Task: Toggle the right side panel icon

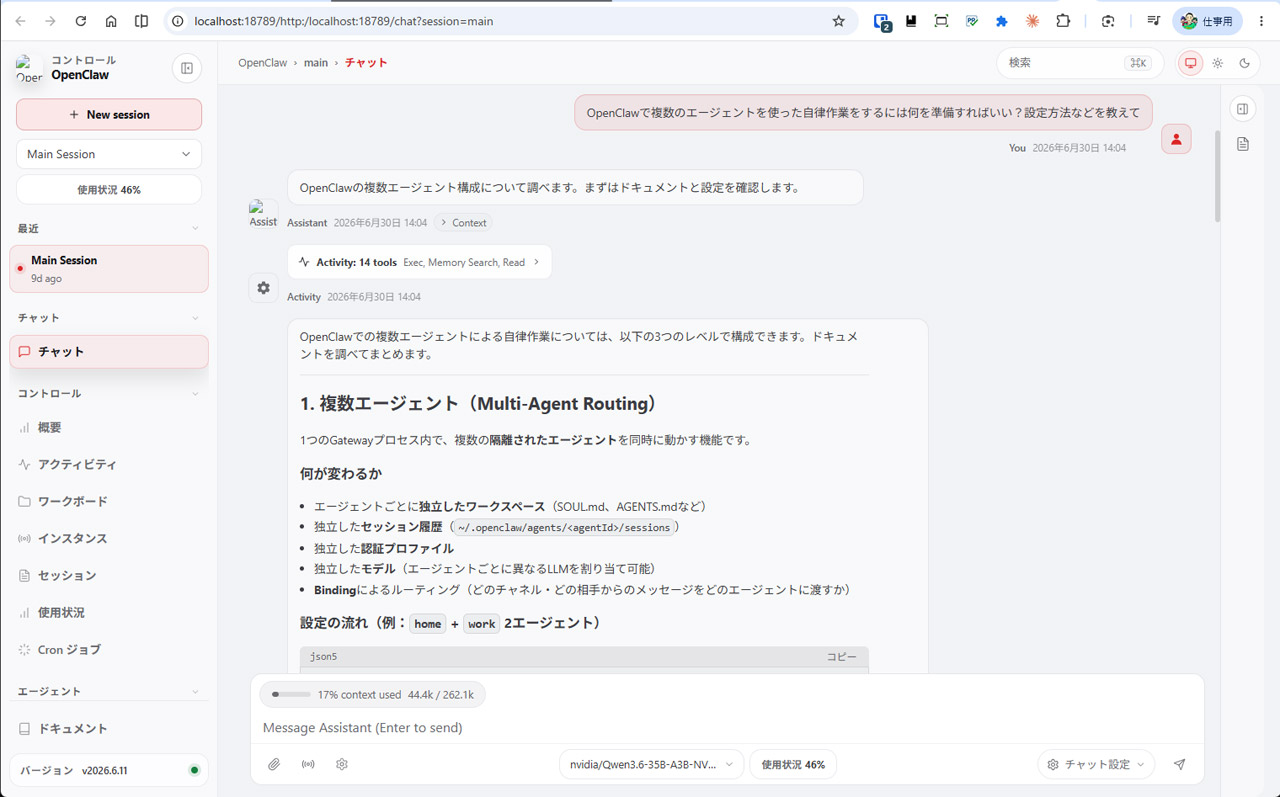Action: tap(1243, 109)
